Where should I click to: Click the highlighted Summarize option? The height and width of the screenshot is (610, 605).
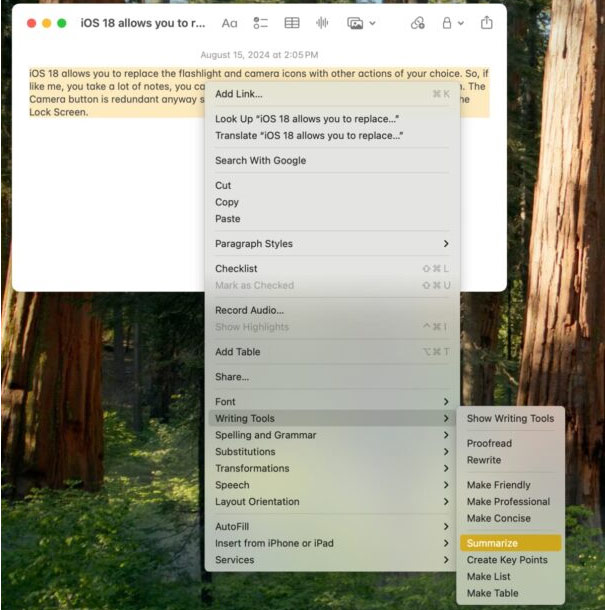click(x=510, y=543)
